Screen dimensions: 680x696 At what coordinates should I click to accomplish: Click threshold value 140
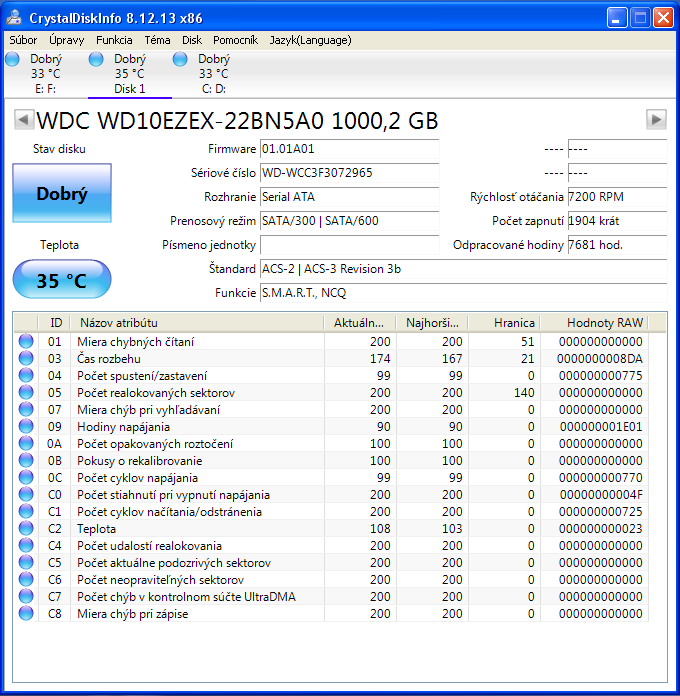524,393
